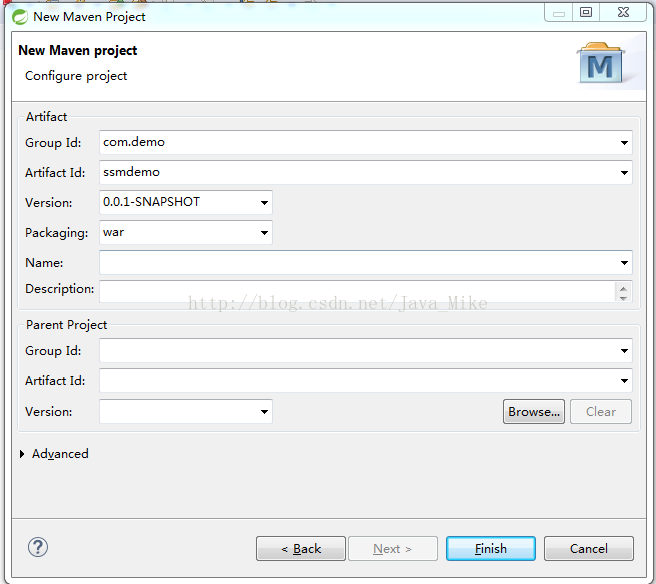Click the Cancel button
The width and height of the screenshot is (656, 584).
tap(589, 548)
